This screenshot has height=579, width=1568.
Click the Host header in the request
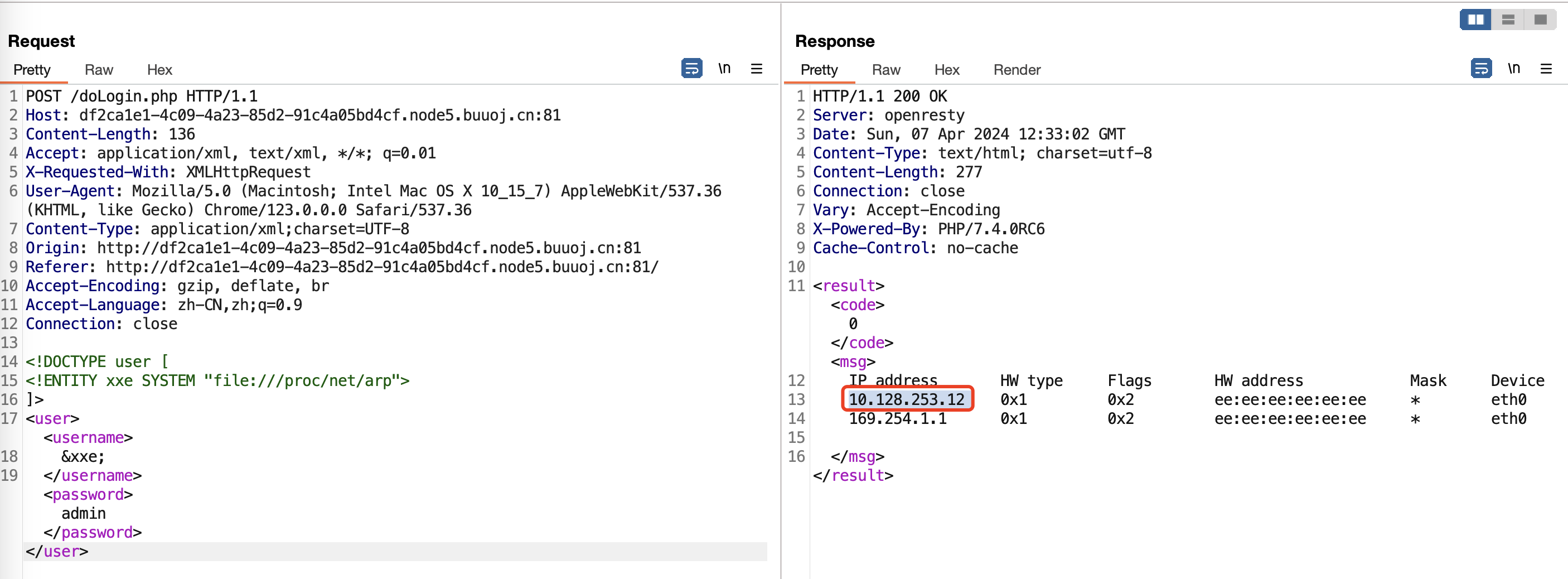[x=293, y=115]
